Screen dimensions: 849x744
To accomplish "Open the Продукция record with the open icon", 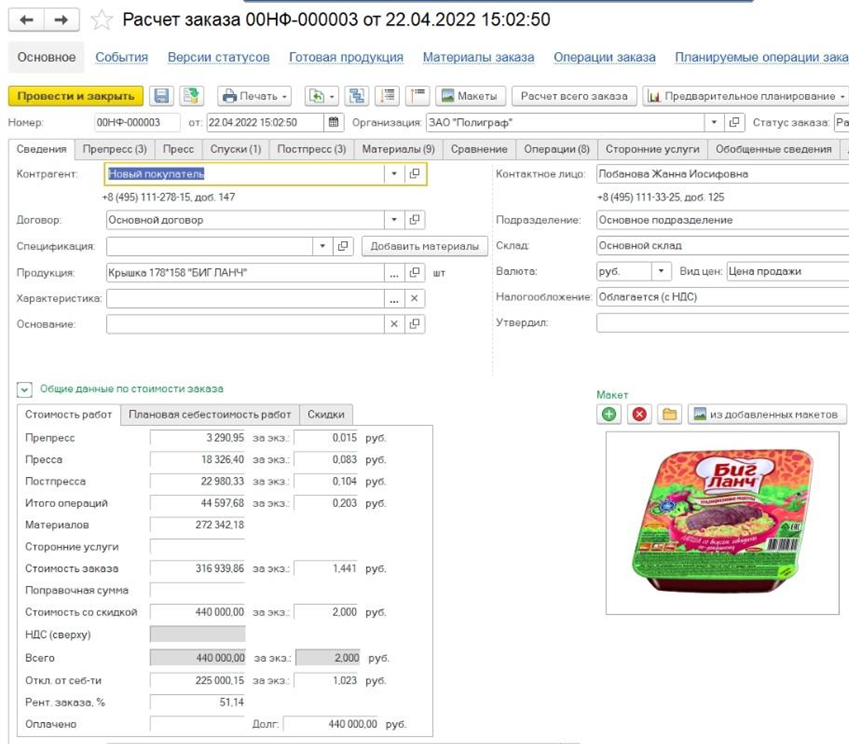I will click(415, 272).
